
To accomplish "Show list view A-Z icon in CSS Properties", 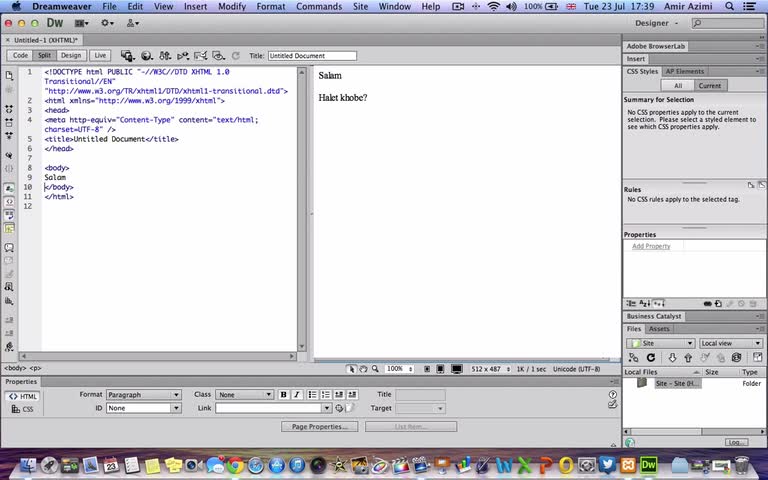I will pos(645,304).
